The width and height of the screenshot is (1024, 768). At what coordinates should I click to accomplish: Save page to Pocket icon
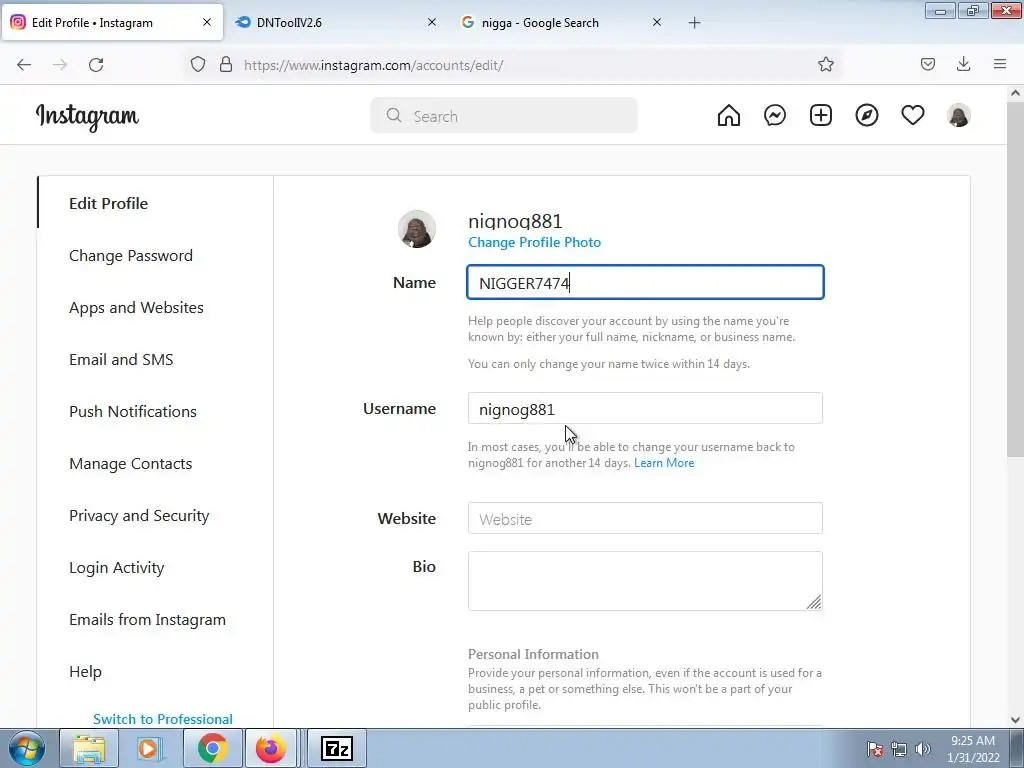point(928,64)
